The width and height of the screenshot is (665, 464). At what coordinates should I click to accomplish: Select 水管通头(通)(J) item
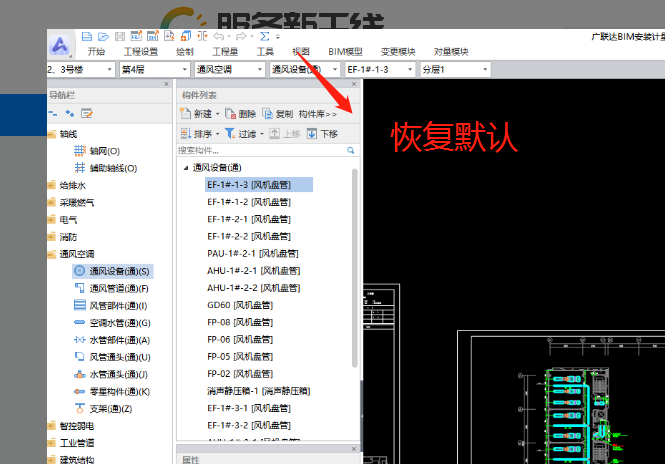pos(111,374)
